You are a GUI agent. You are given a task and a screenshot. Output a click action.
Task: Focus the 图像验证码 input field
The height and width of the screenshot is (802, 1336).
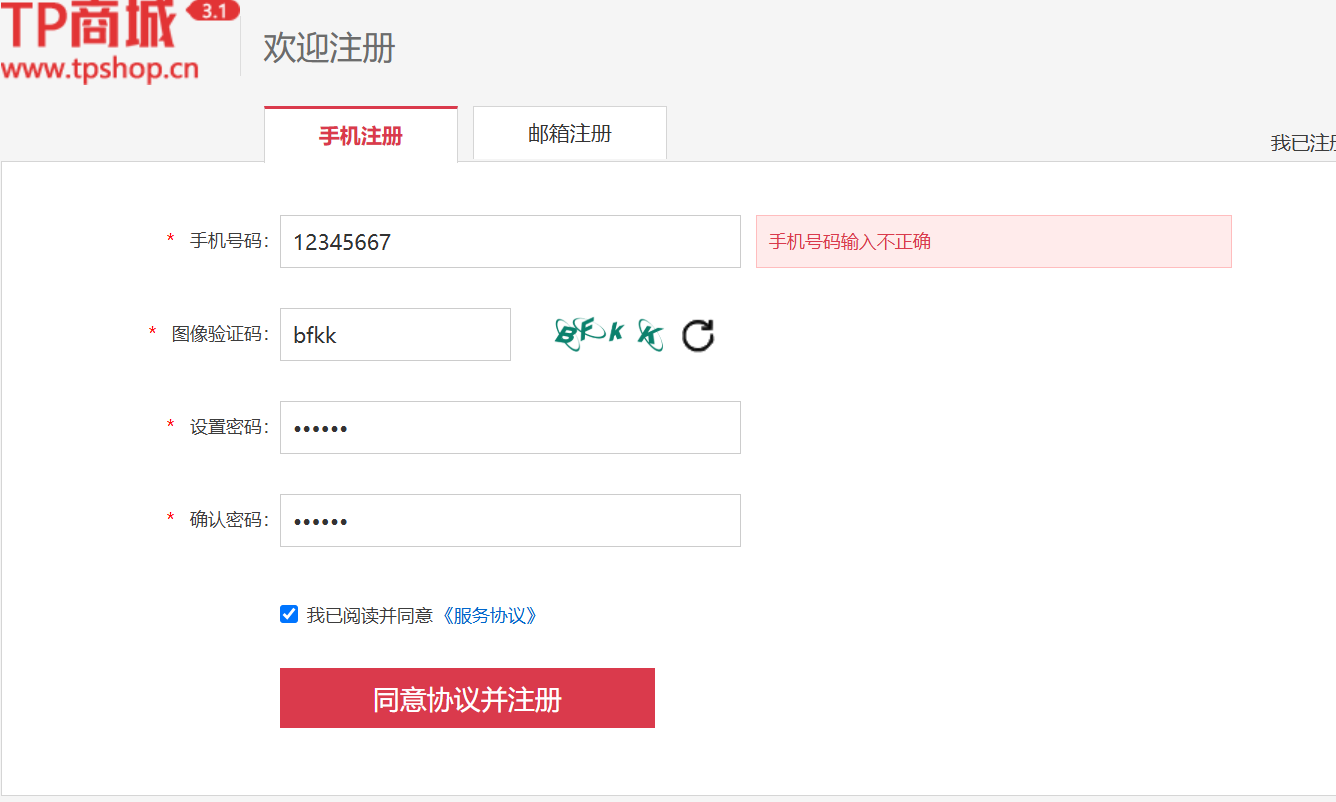(x=395, y=334)
